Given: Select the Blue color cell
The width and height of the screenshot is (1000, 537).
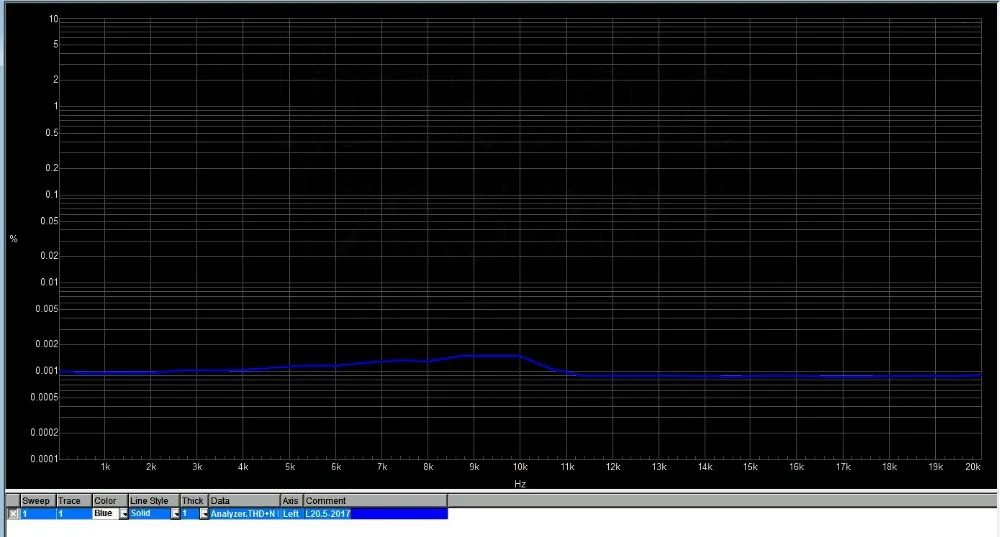Looking at the screenshot, I should click(105, 513).
